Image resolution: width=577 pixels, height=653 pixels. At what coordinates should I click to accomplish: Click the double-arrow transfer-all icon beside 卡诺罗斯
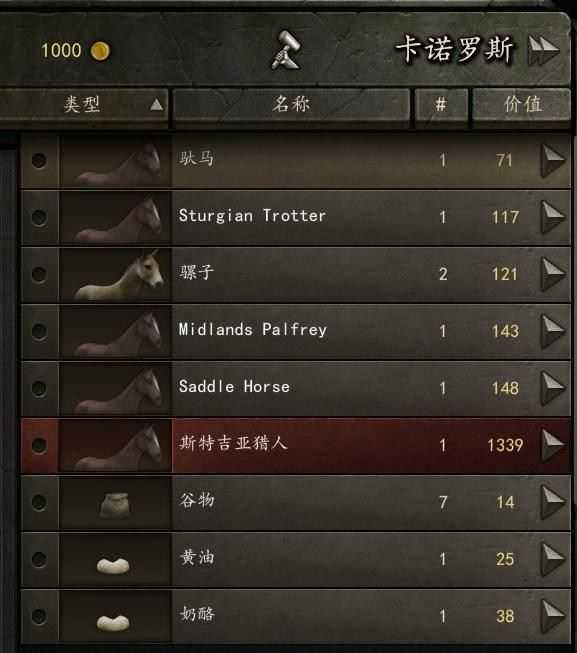coord(543,50)
